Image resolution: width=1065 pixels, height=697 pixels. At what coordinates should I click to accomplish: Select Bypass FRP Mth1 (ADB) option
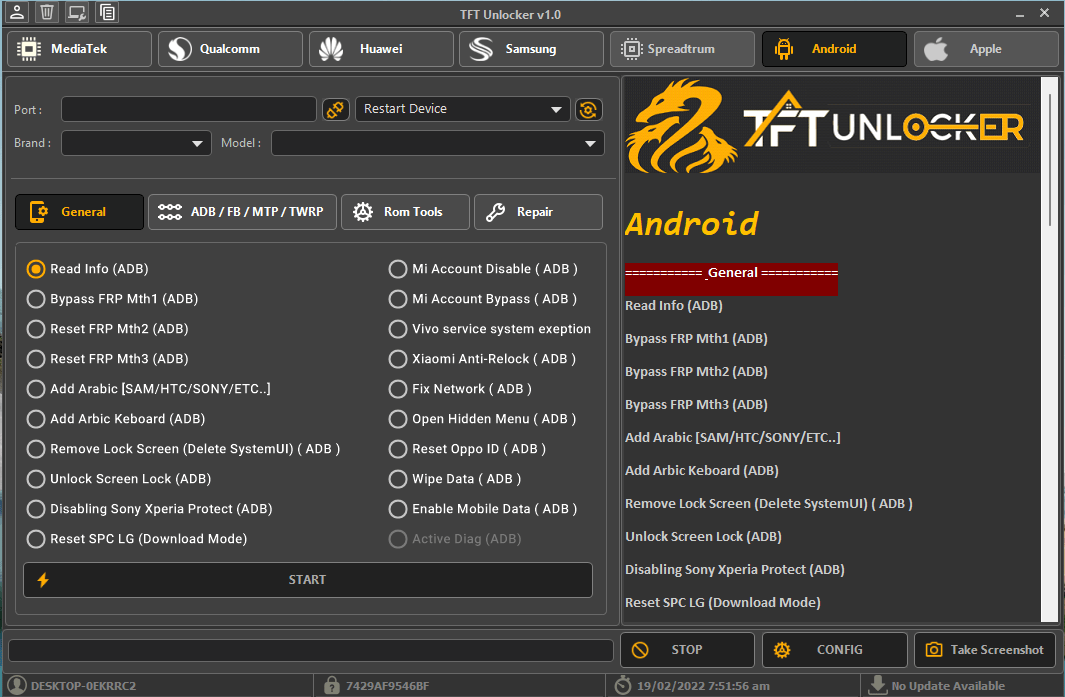pos(36,299)
